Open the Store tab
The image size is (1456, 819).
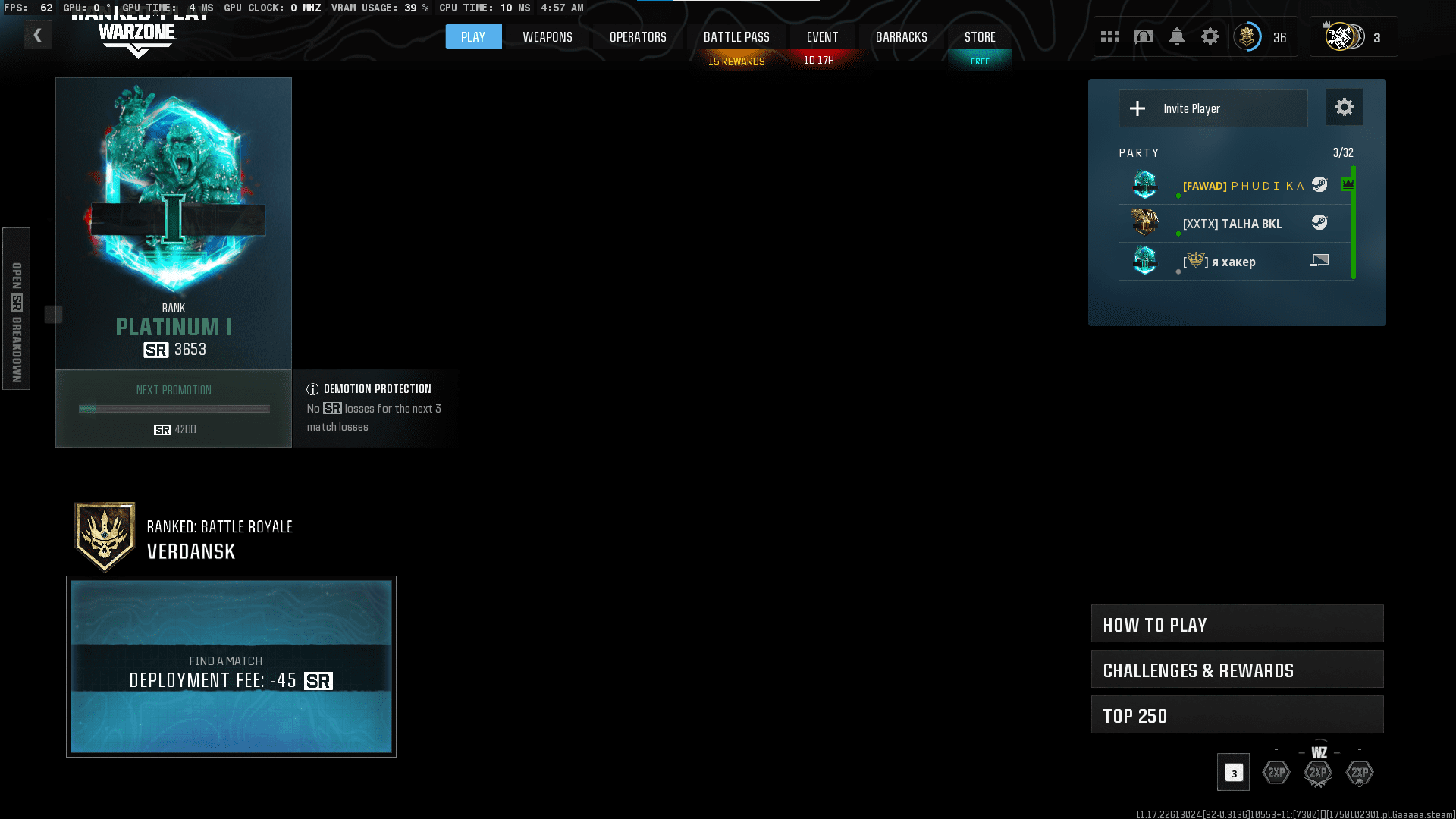click(x=979, y=36)
